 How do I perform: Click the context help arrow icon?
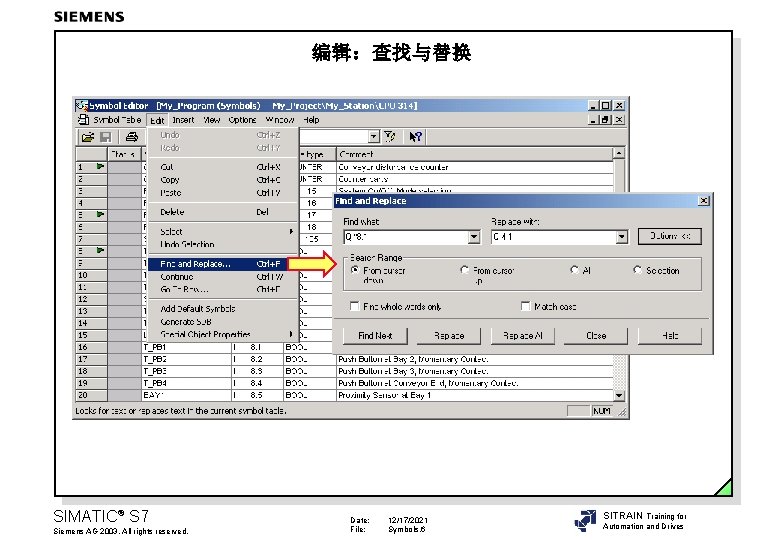[415, 136]
